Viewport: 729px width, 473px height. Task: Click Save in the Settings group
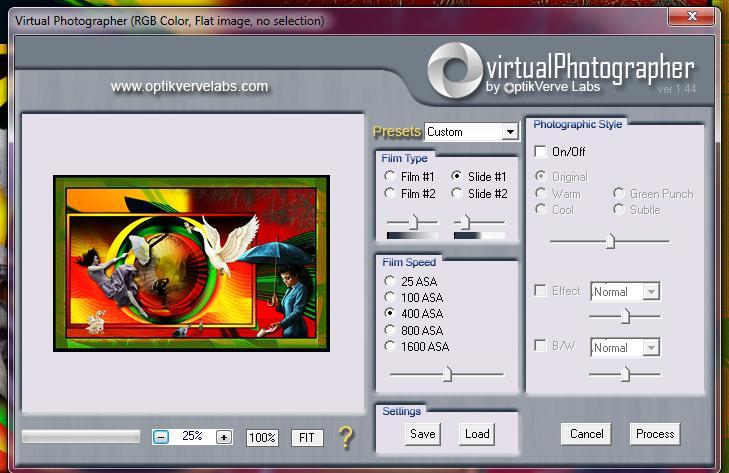[x=423, y=434]
